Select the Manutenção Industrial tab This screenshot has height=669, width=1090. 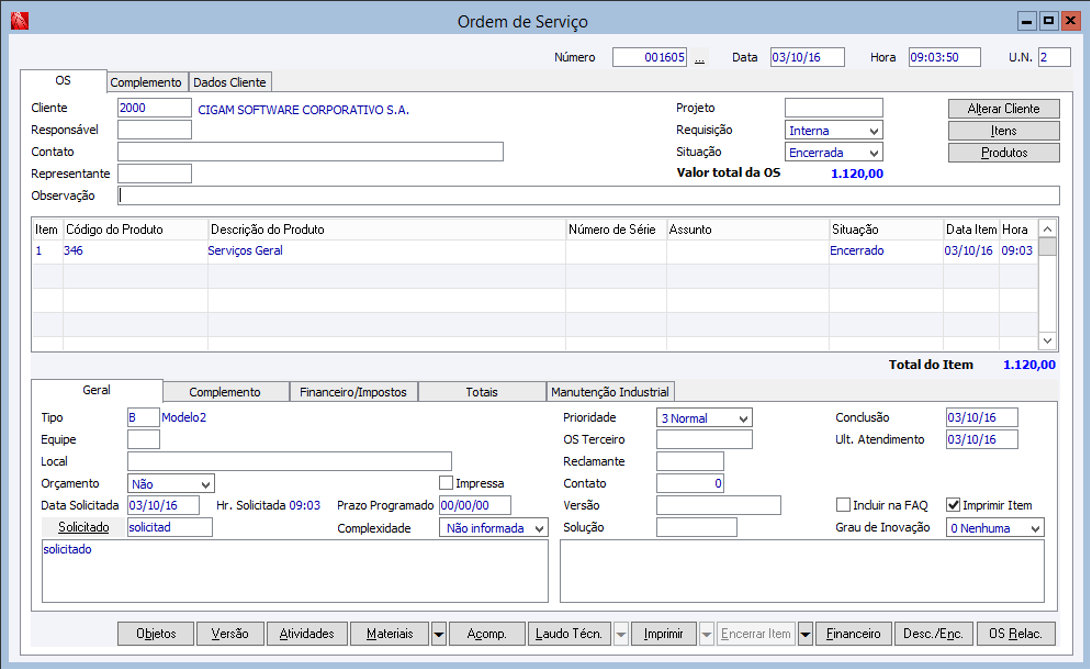click(x=610, y=392)
